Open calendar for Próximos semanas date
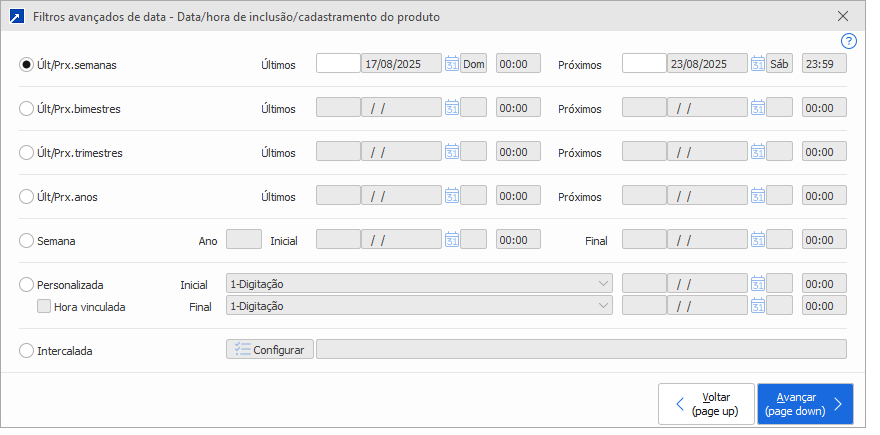880x435 pixels. point(757,64)
